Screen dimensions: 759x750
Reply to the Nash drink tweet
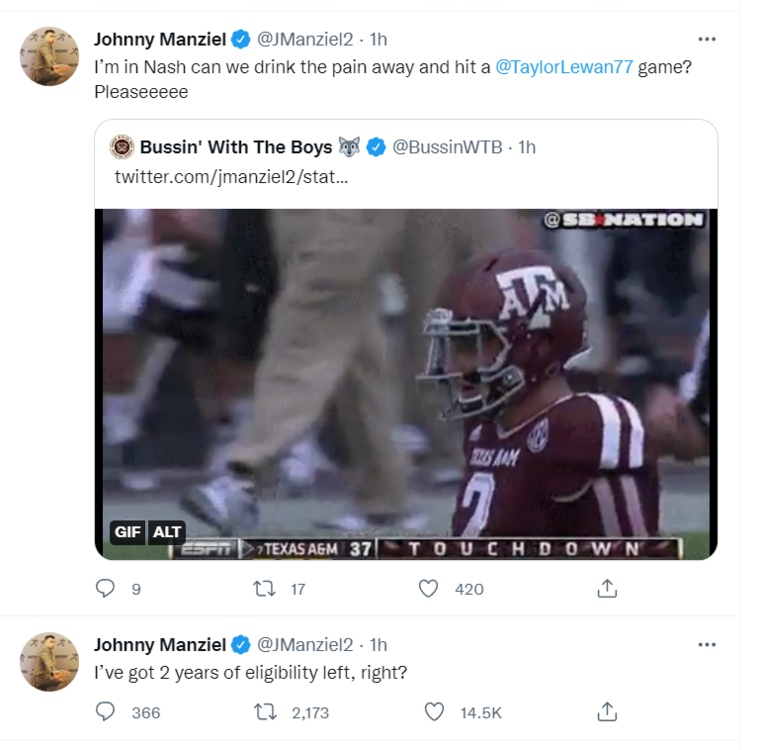coord(105,589)
